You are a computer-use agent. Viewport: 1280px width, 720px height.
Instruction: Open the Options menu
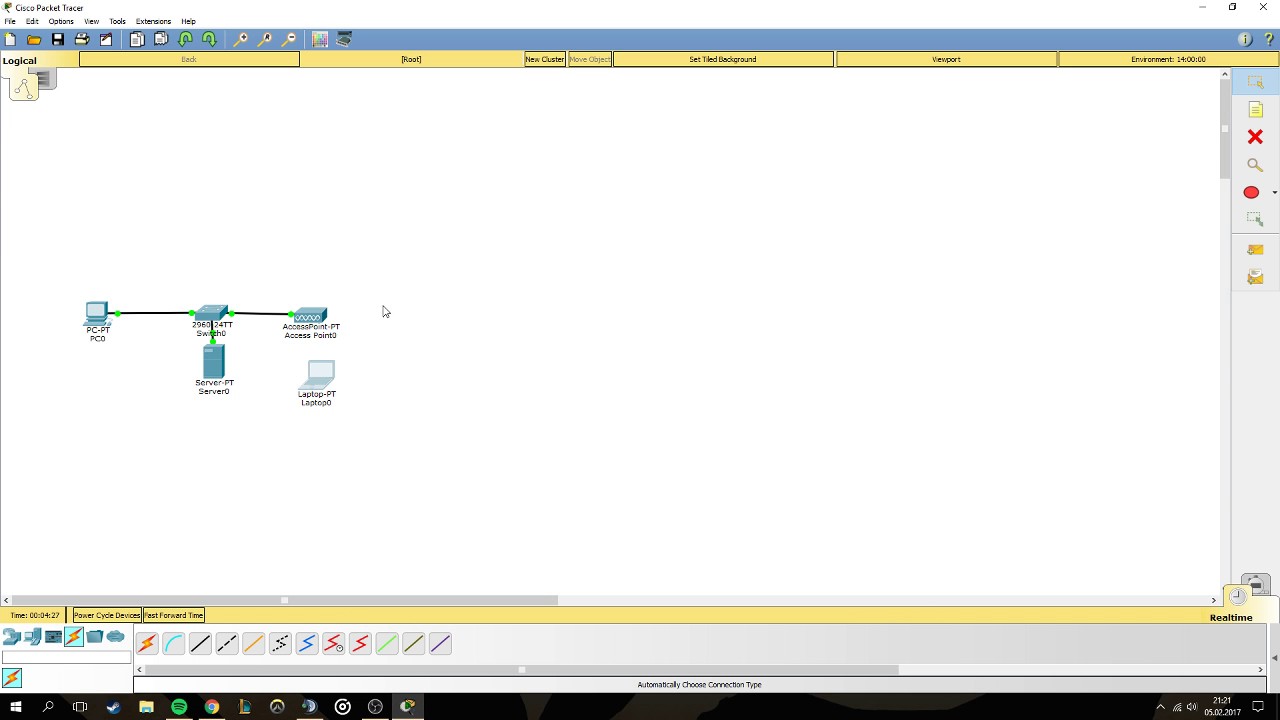pyautogui.click(x=60, y=21)
